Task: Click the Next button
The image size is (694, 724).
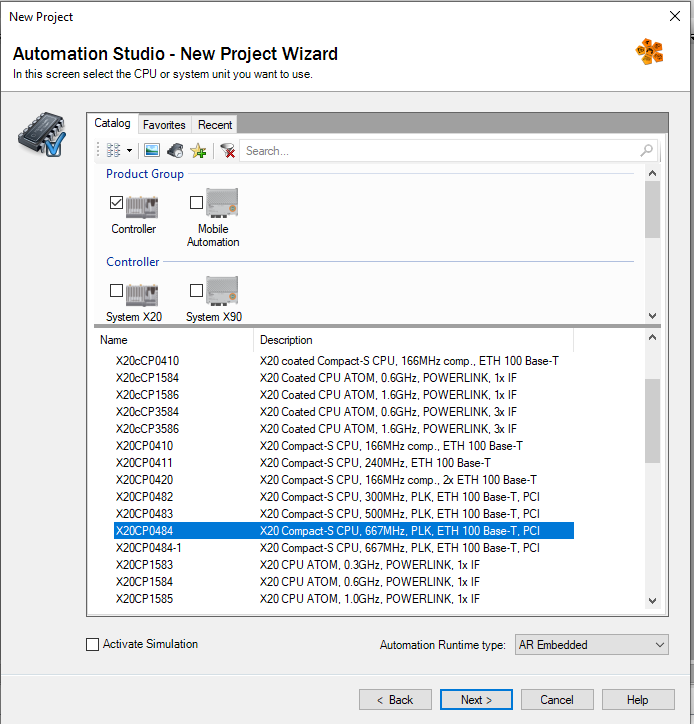Action: (x=476, y=700)
